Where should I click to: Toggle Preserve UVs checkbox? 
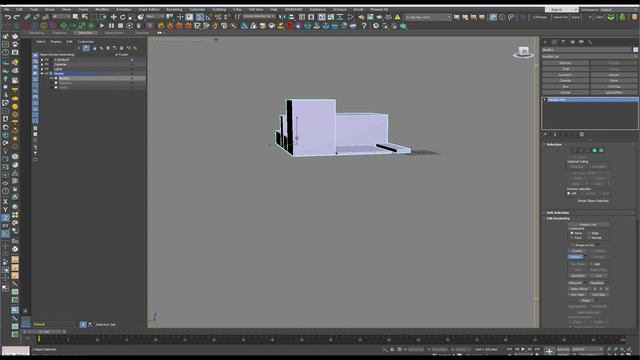[573, 245]
